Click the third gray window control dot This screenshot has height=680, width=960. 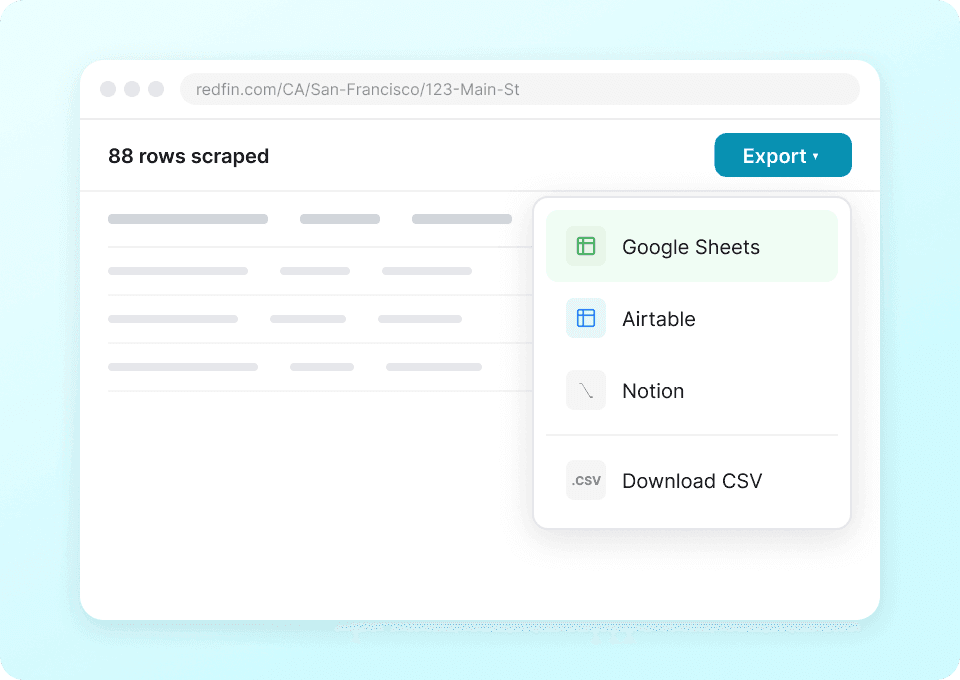[x=156, y=89]
